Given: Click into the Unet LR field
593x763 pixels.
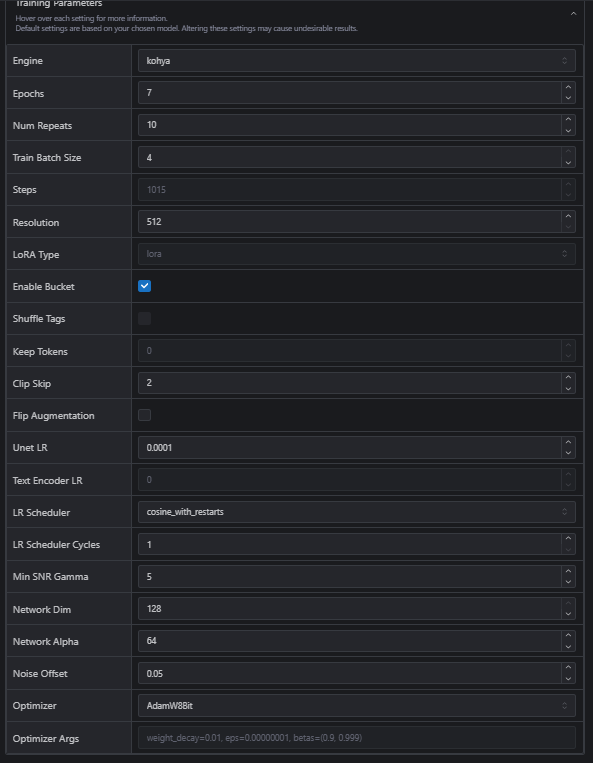Looking at the screenshot, I should click(x=350, y=448).
